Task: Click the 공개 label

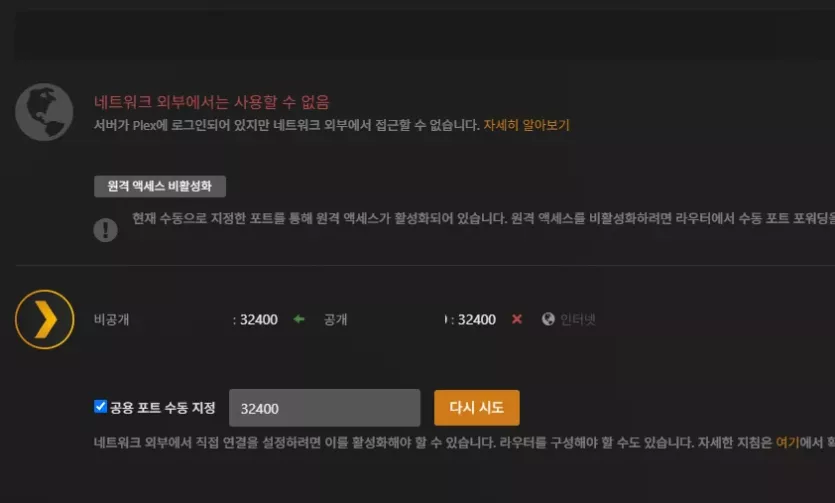Action: pyautogui.click(x=335, y=319)
